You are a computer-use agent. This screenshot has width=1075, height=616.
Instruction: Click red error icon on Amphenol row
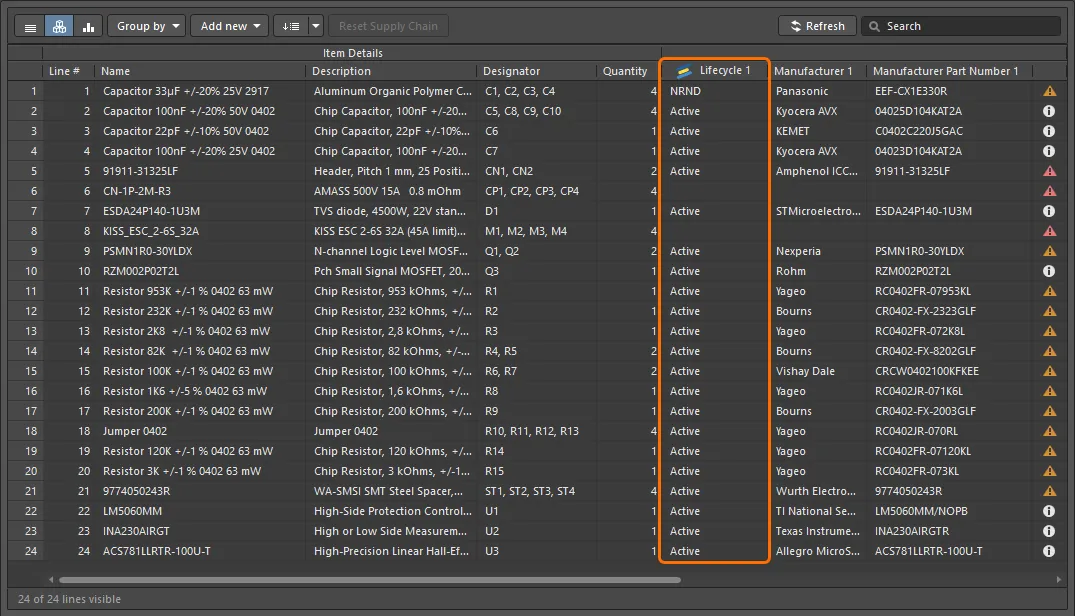pos(1049,171)
